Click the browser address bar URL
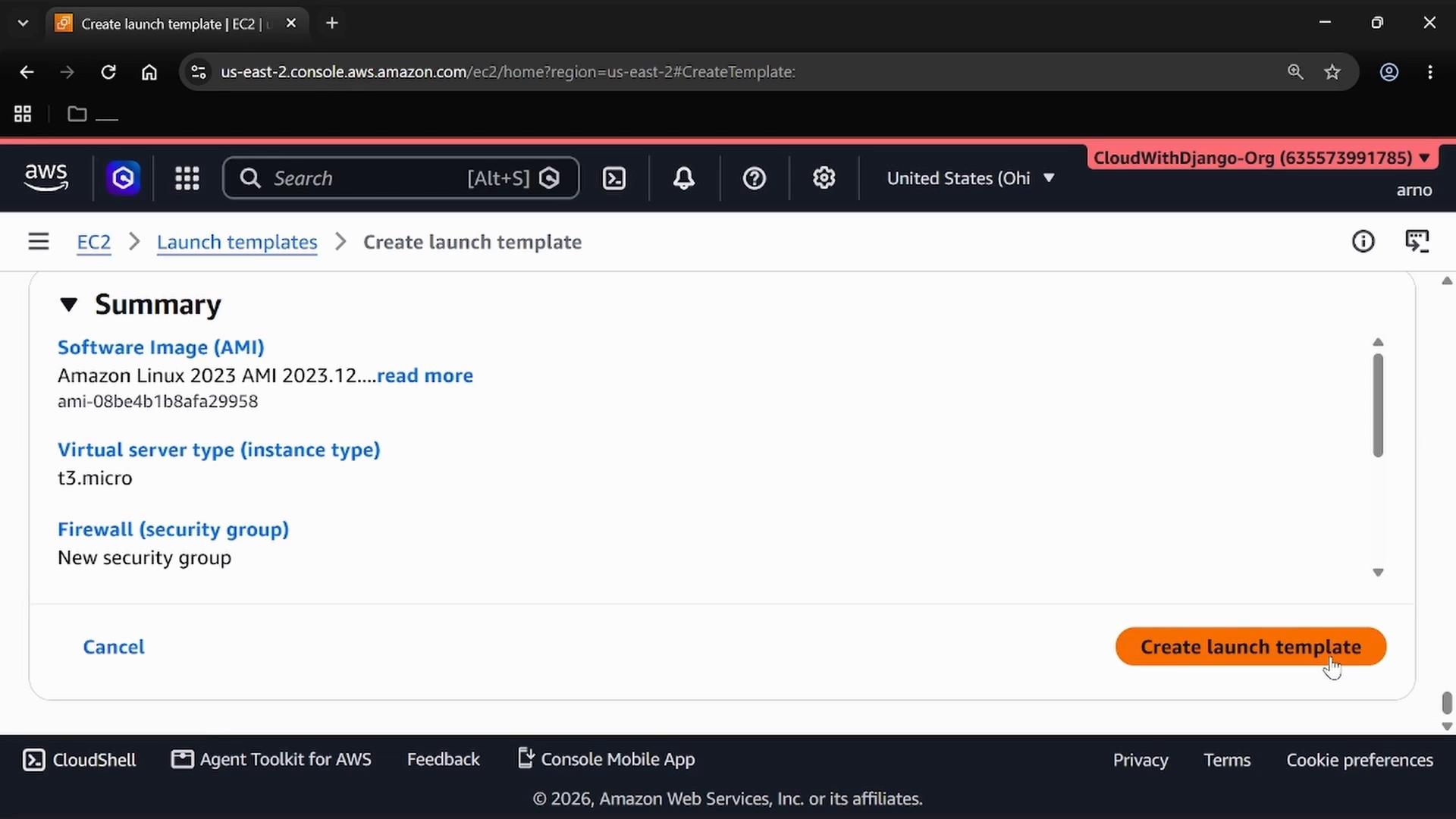Screen dimensions: 1456x819 pos(508,72)
